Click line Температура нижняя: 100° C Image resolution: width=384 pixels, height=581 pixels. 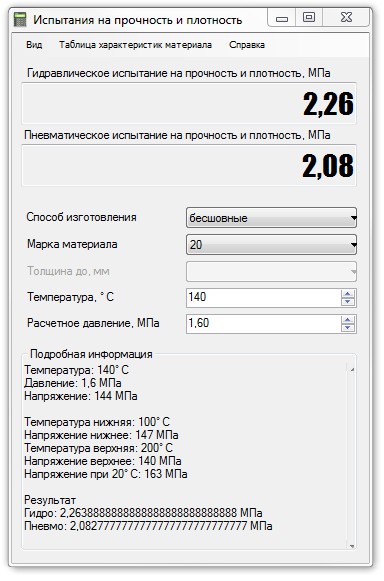pyautogui.click(x=97, y=422)
